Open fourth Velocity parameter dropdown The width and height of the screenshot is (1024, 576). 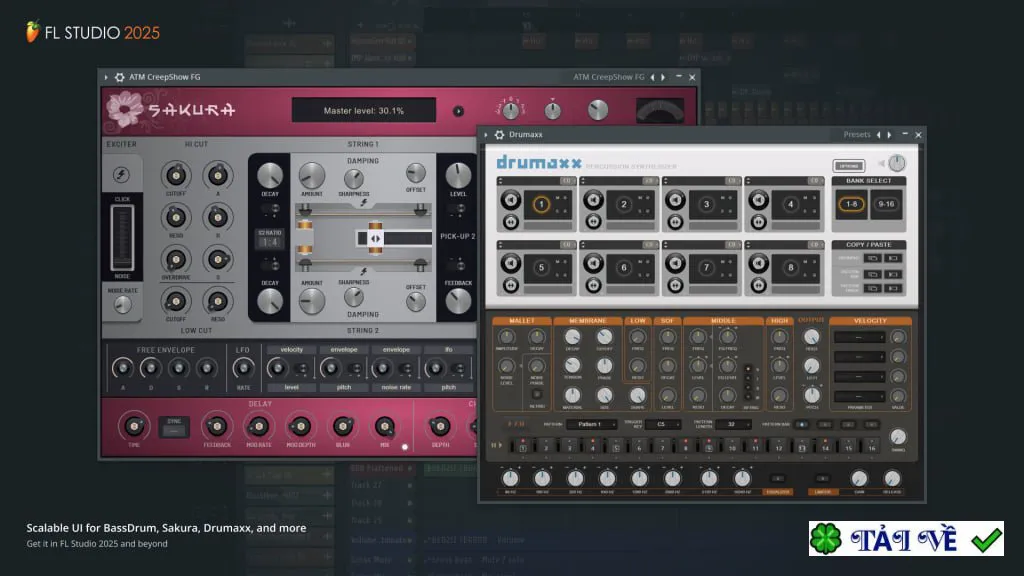859,396
